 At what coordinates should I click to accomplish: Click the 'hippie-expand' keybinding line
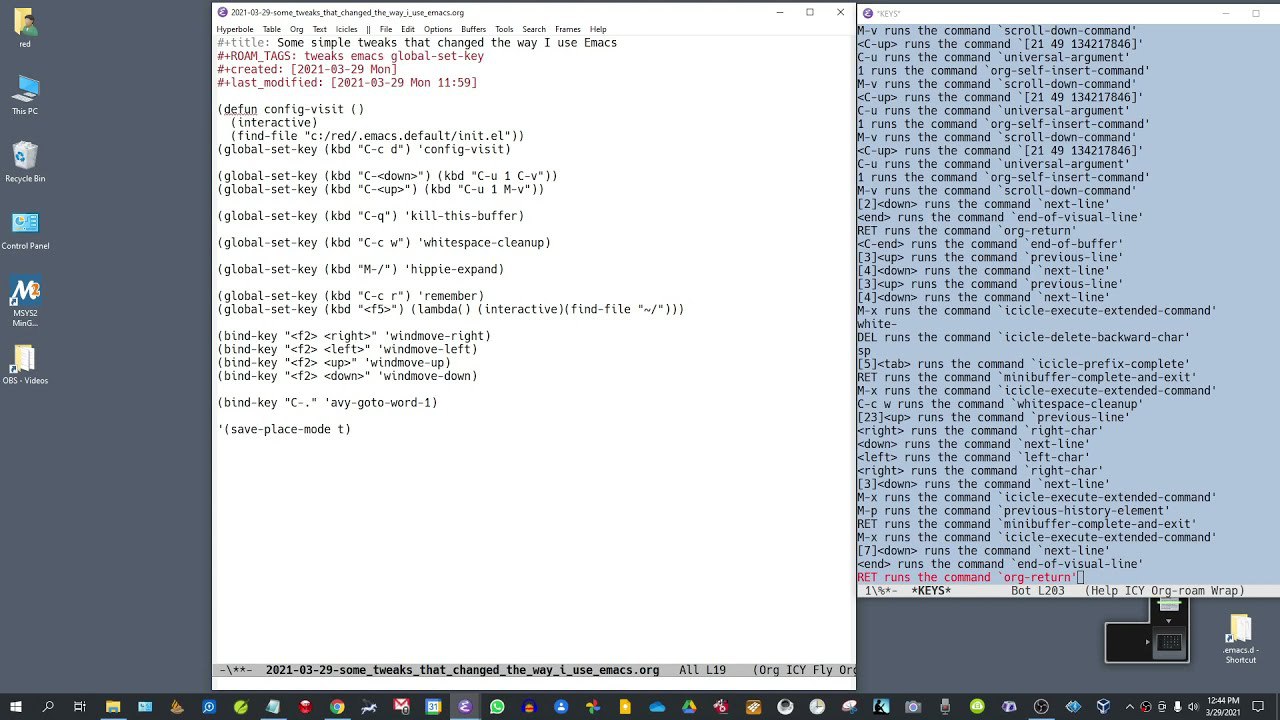[x=360, y=269]
